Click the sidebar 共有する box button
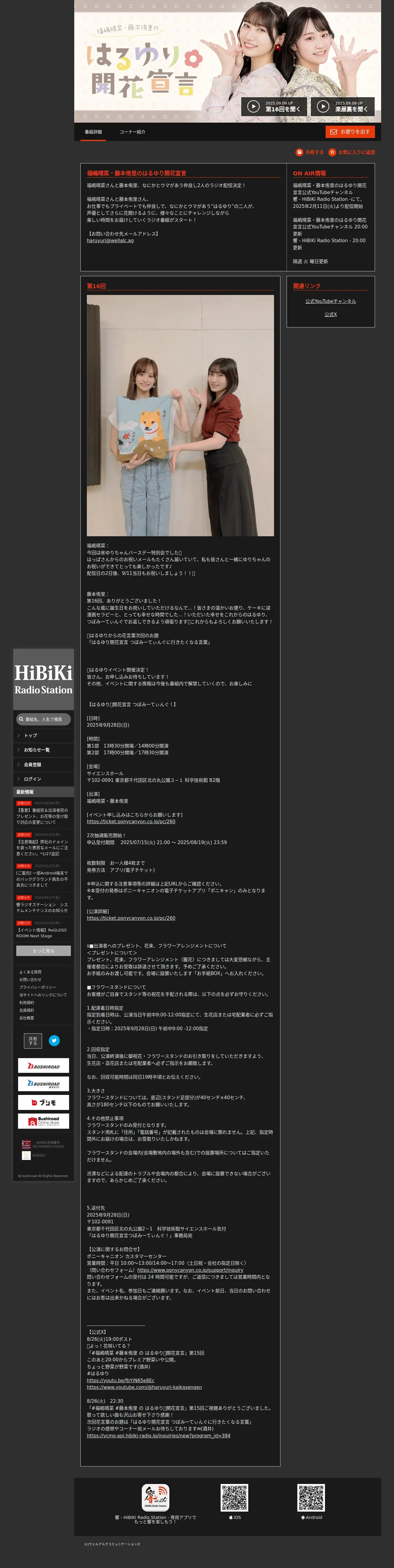 [33, 1041]
